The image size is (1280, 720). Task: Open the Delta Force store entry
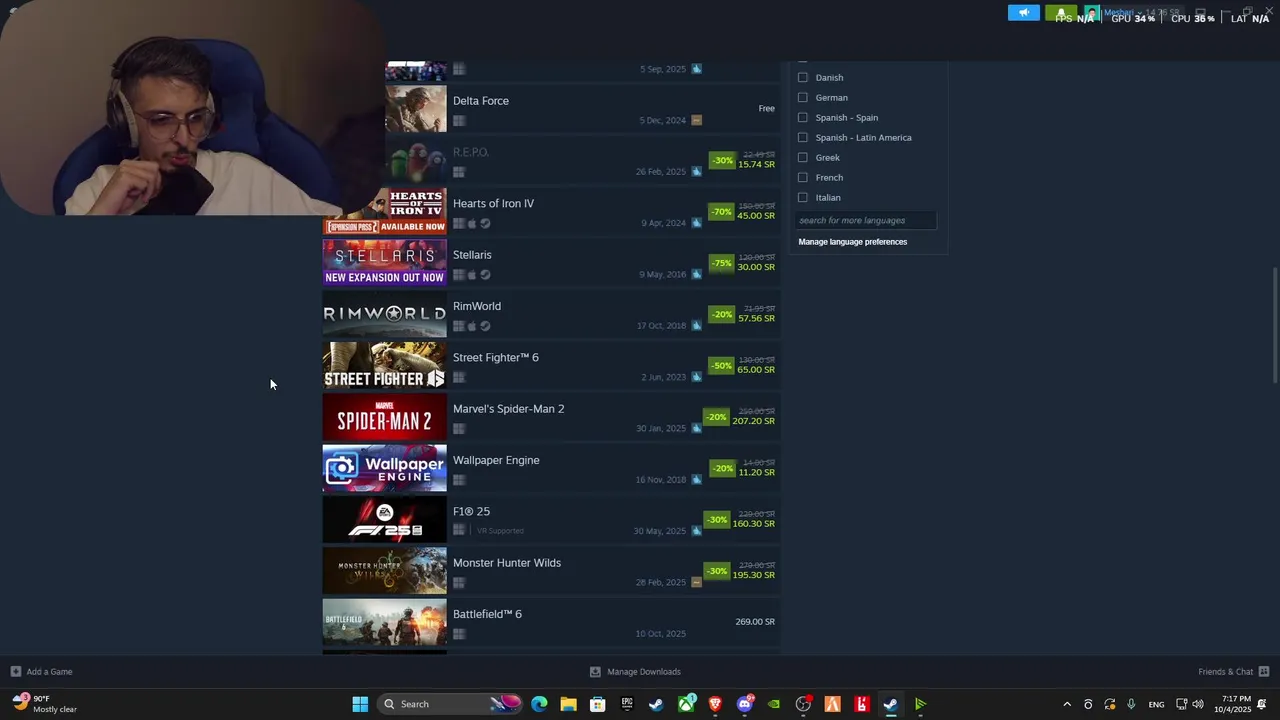point(481,101)
